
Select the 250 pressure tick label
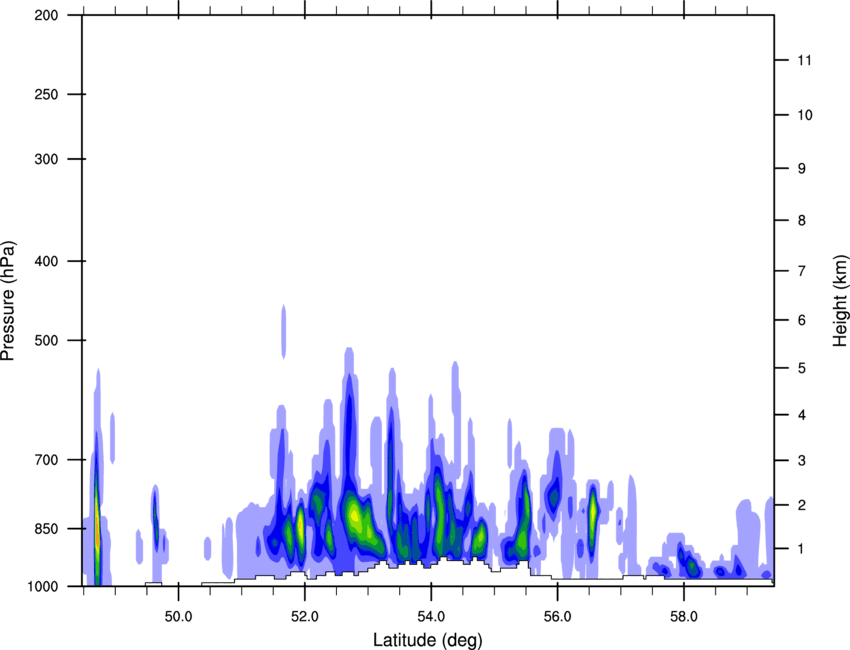click(x=46, y=94)
